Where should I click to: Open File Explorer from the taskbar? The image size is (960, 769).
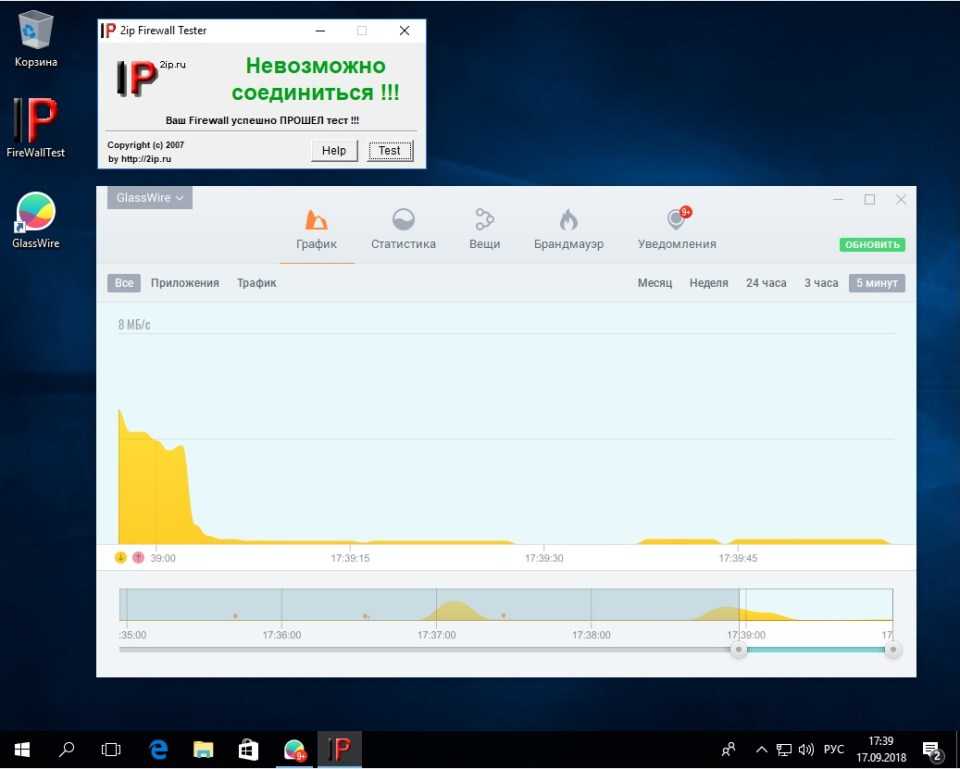pyautogui.click(x=203, y=749)
